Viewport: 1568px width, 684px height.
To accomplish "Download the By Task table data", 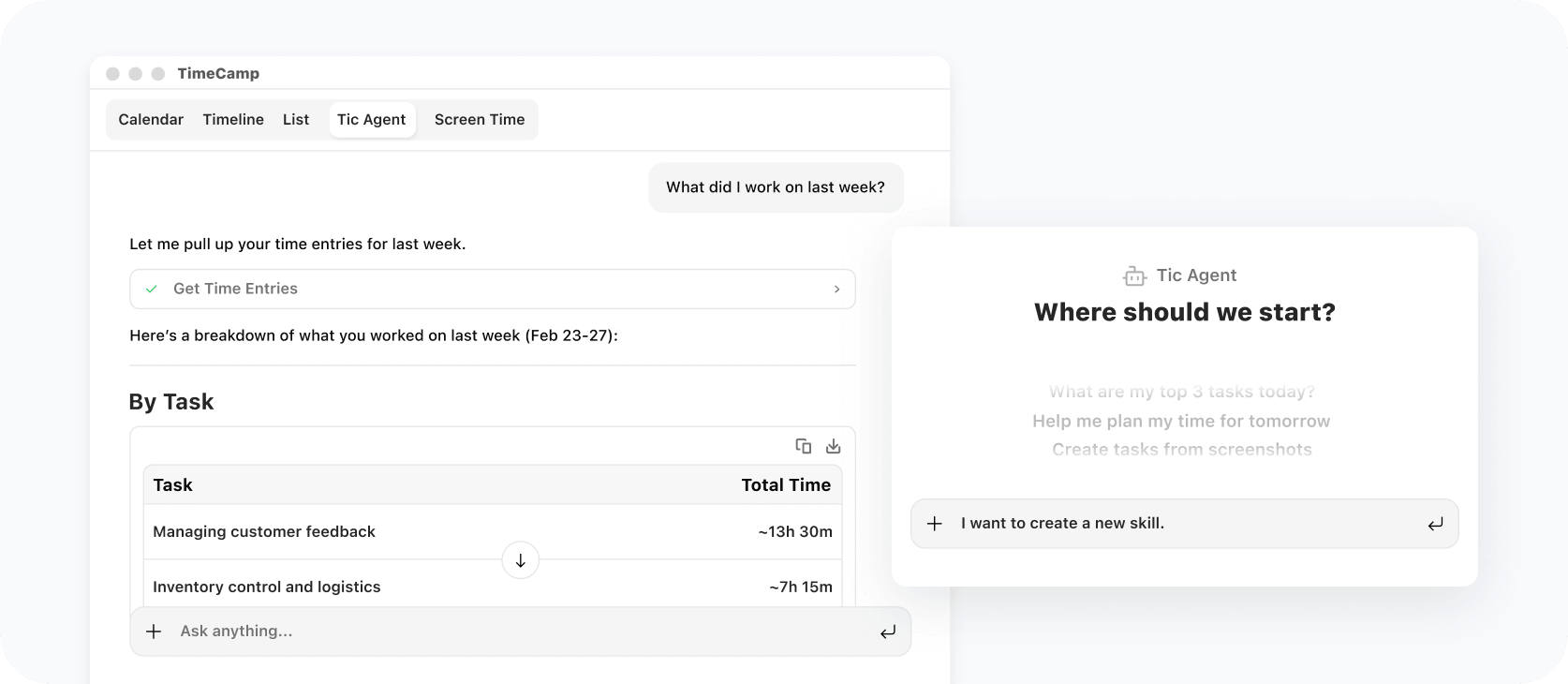I will (834, 447).
